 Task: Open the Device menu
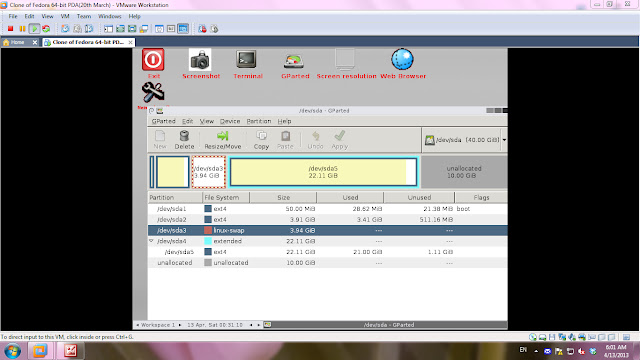(x=230, y=121)
